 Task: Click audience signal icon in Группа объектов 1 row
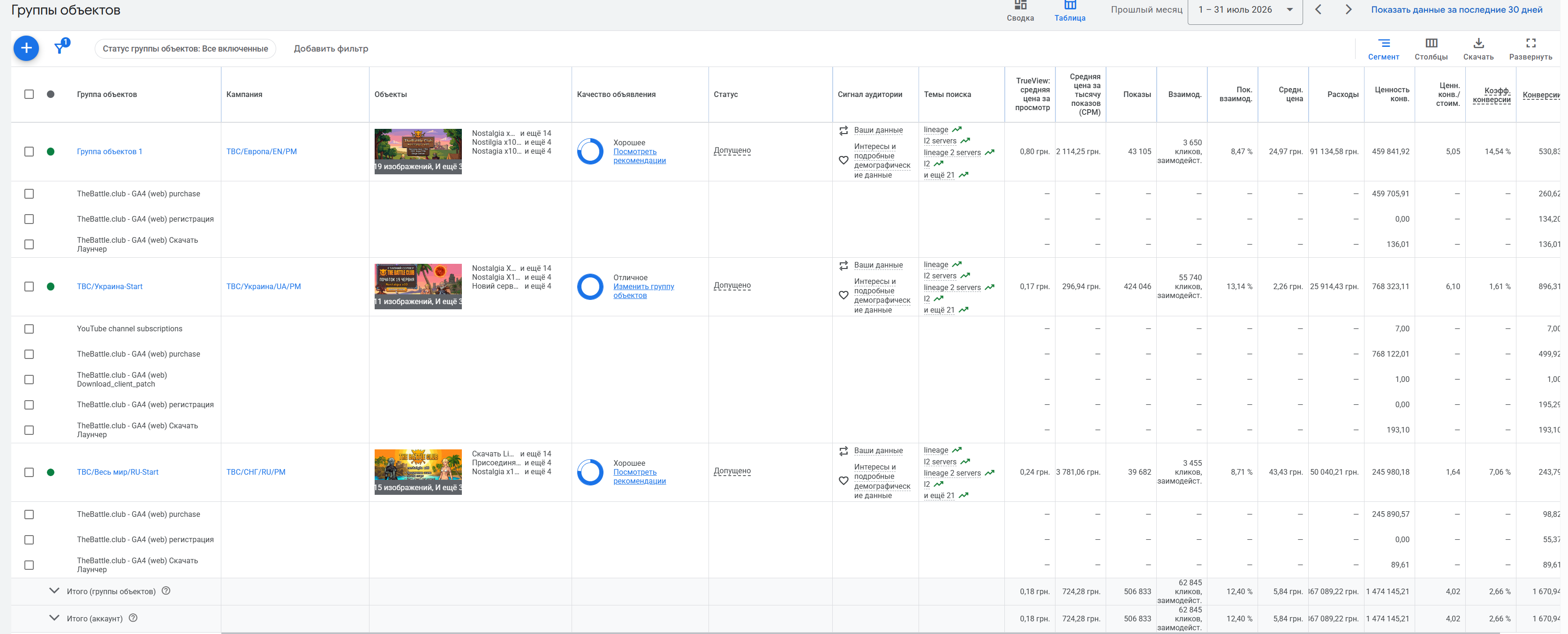coord(843,130)
